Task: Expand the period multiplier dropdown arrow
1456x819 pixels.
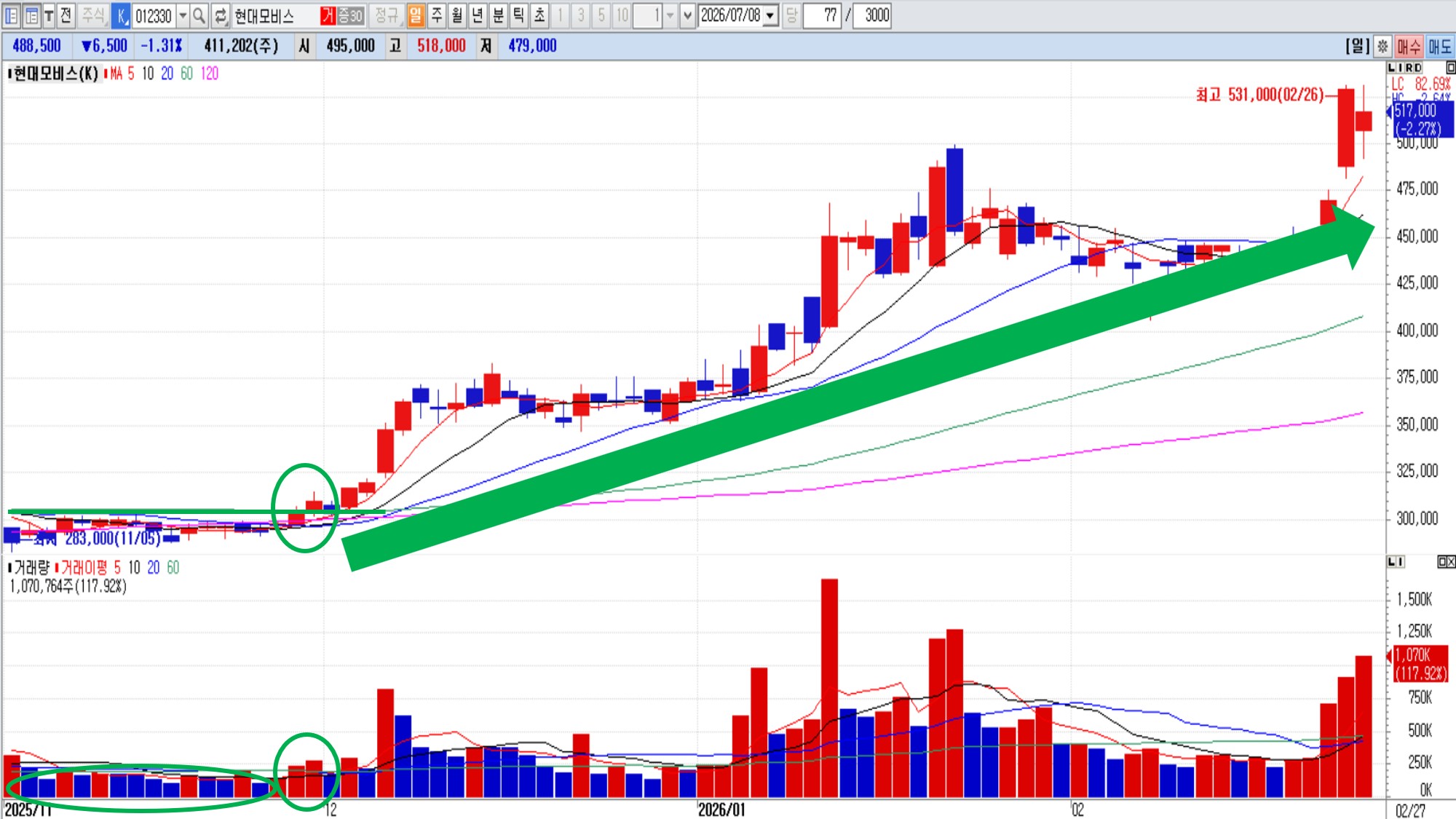Action: pos(670,15)
